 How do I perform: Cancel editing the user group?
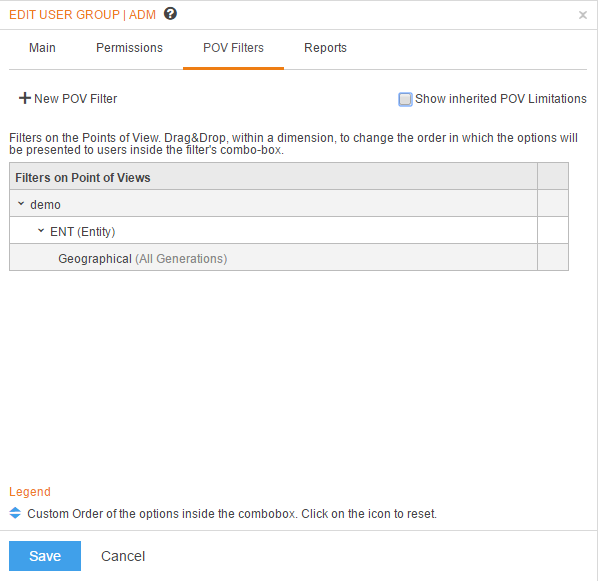[123, 556]
